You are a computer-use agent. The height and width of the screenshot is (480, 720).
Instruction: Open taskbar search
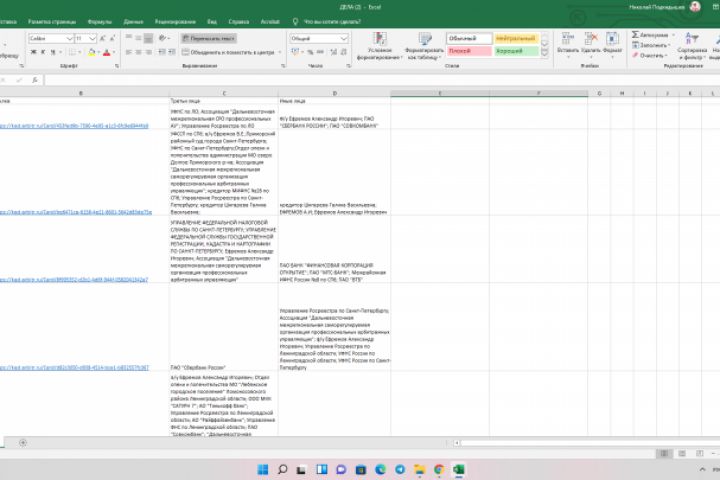[282, 469]
